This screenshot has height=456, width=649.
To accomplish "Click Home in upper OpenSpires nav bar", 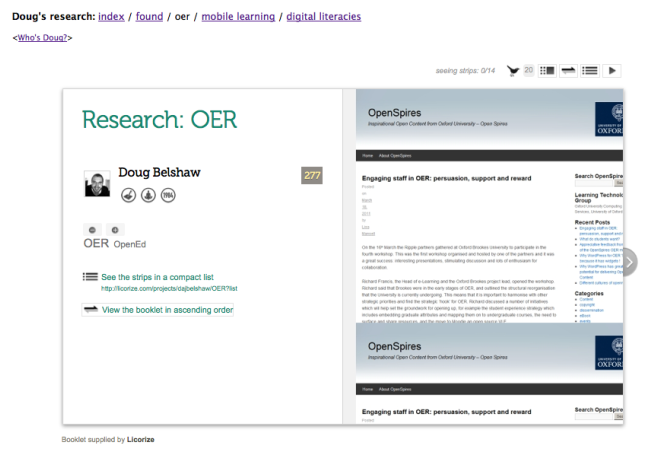I will [368, 156].
